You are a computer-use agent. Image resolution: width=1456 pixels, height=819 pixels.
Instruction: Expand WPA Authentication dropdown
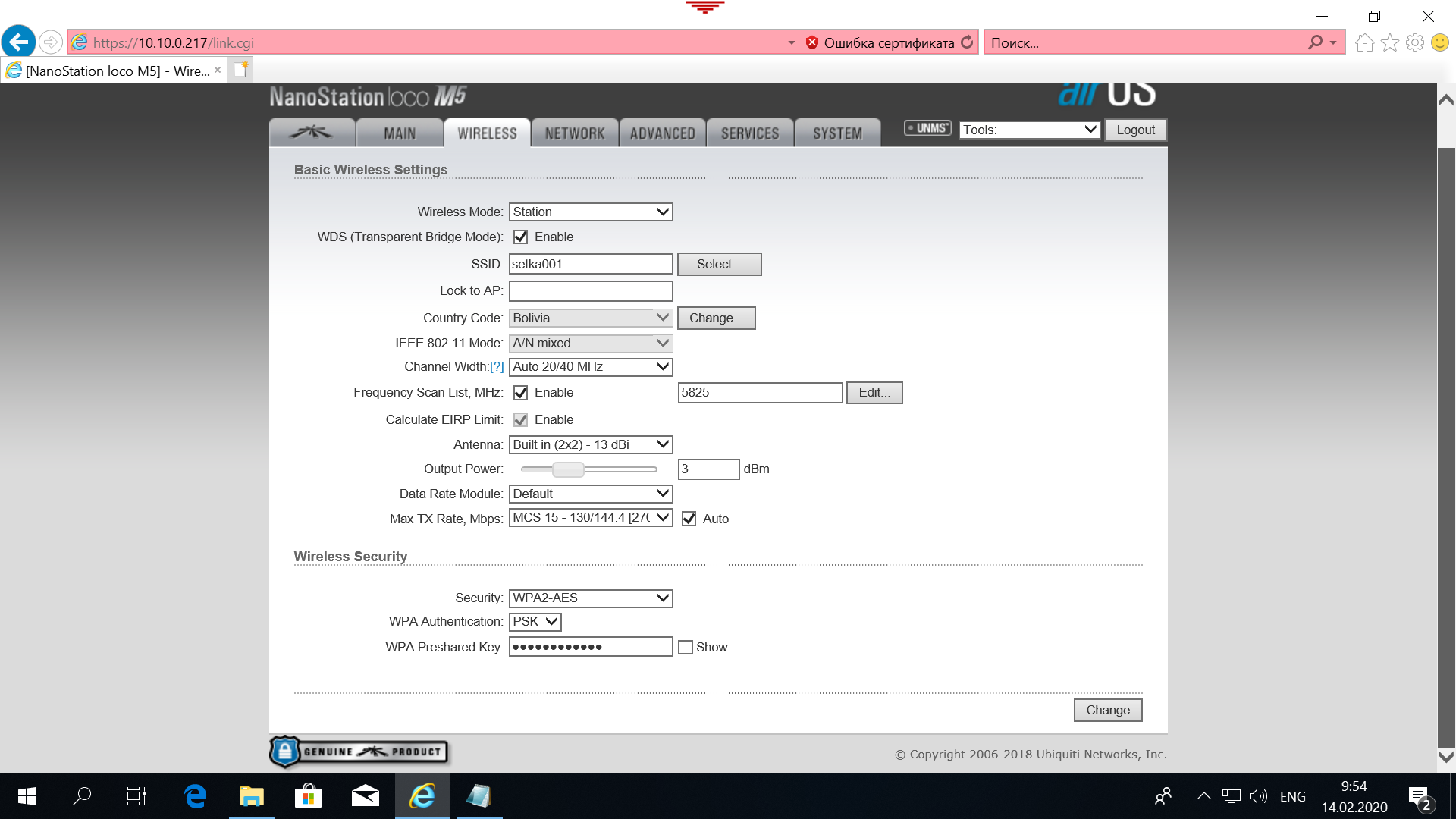[x=535, y=622]
